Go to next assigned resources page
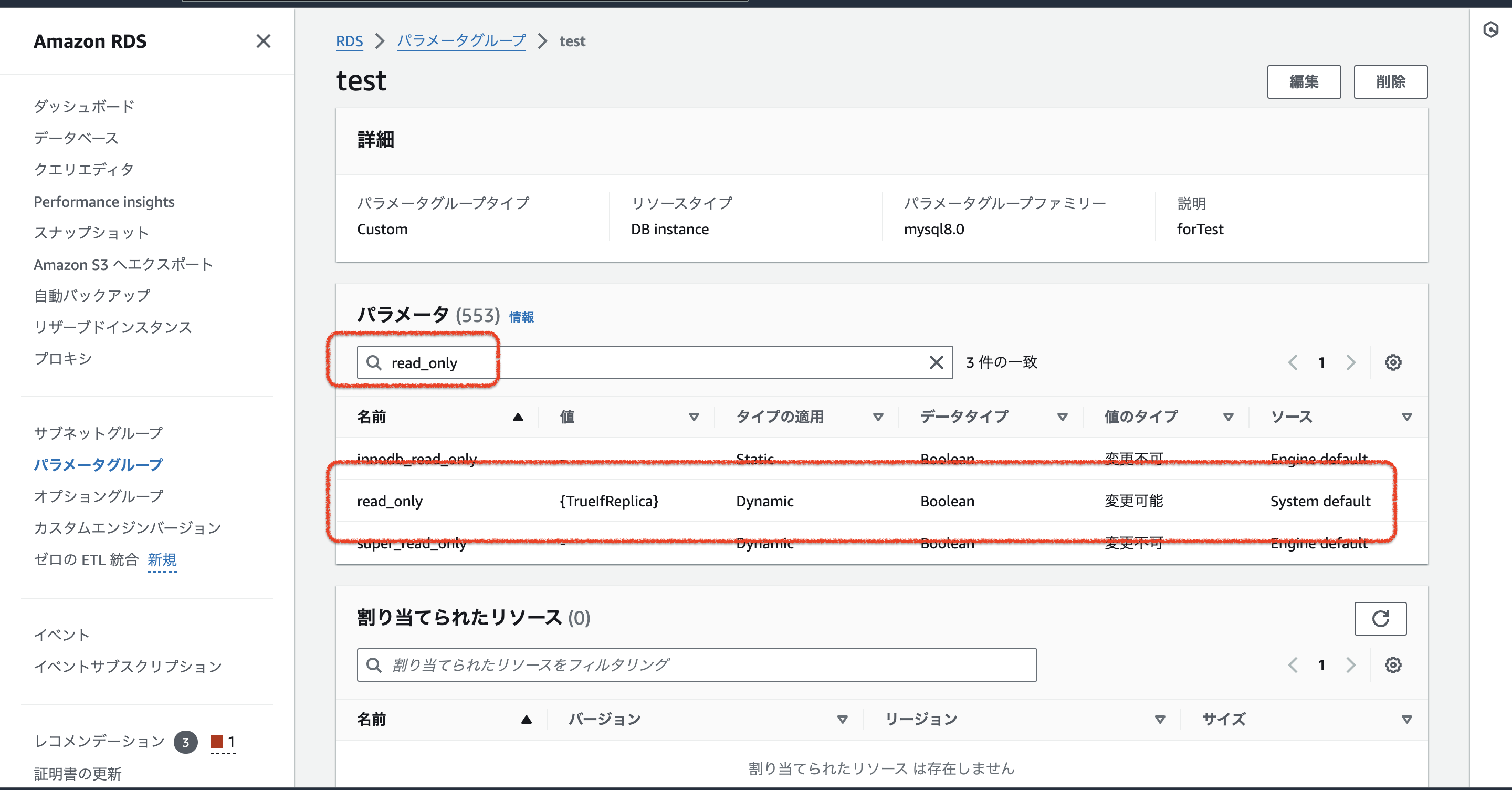Image resolution: width=1512 pixels, height=790 pixels. pyautogui.click(x=1351, y=665)
